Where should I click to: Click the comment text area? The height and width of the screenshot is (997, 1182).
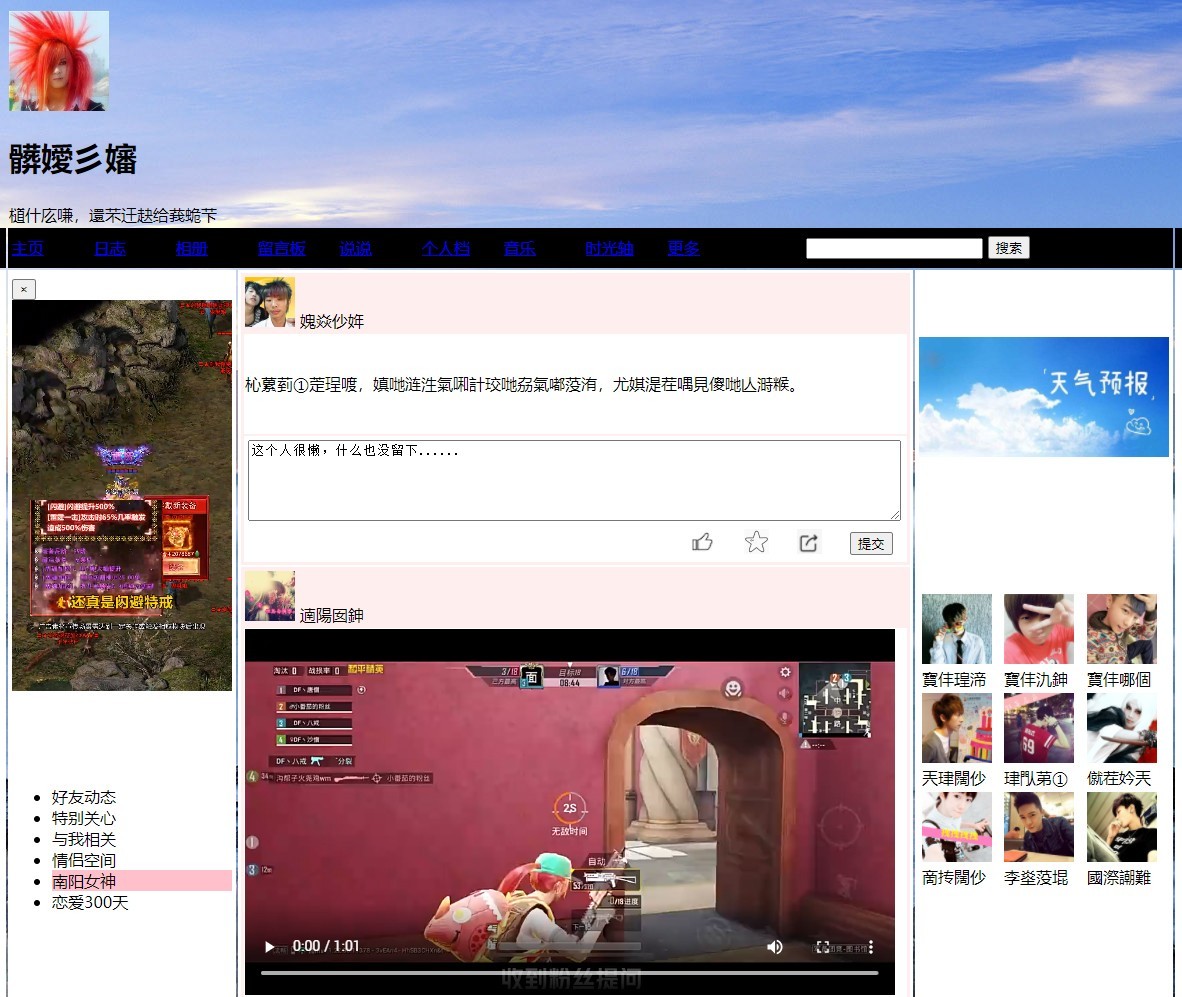[x=574, y=480]
